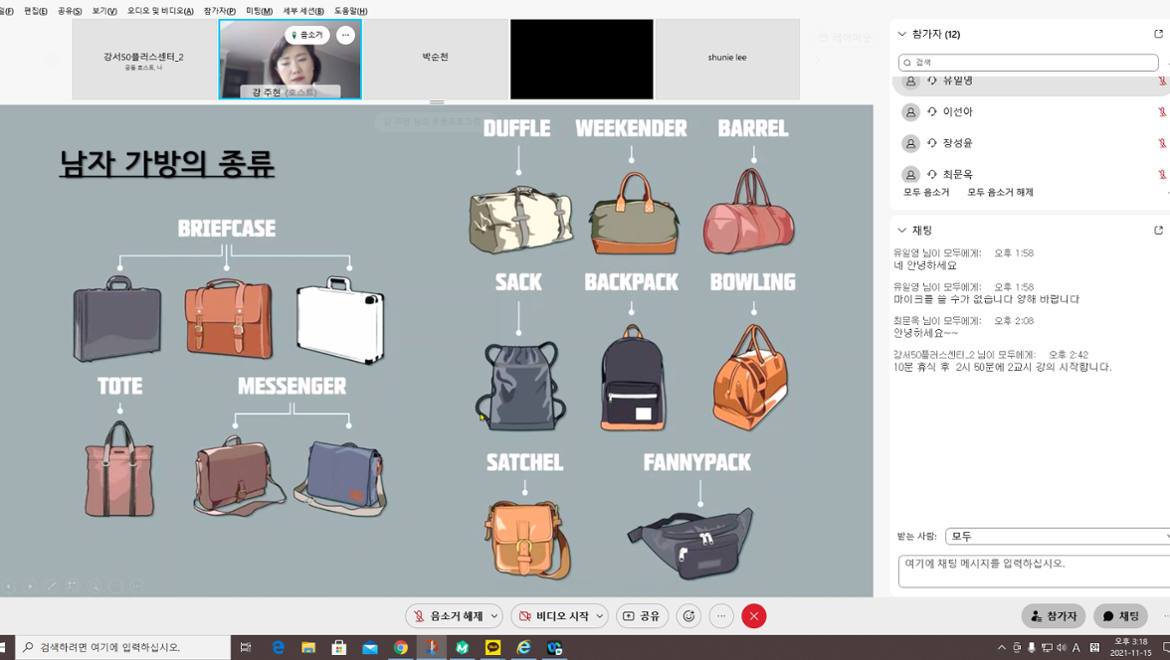Toggle the 참가자 panel button at bottom right
Image resolution: width=1170 pixels, height=660 pixels.
pyautogui.click(x=1053, y=616)
